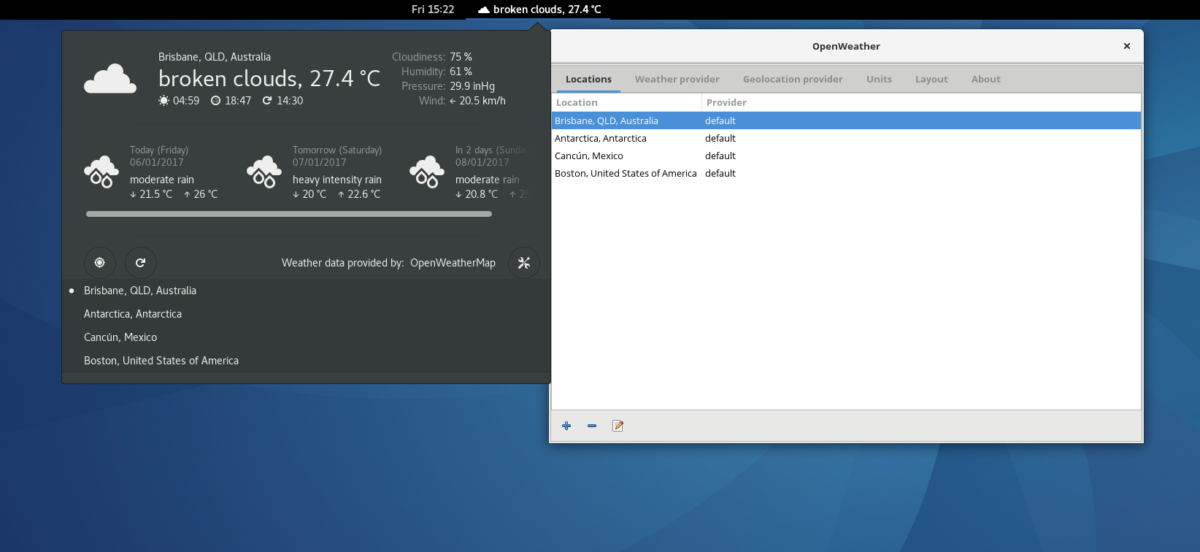
Task: Add a new location with the plus icon
Action: click(x=566, y=426)
